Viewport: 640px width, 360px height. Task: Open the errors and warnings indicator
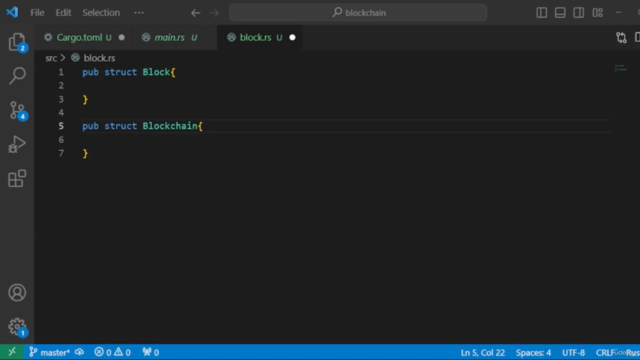pos(112,352)
